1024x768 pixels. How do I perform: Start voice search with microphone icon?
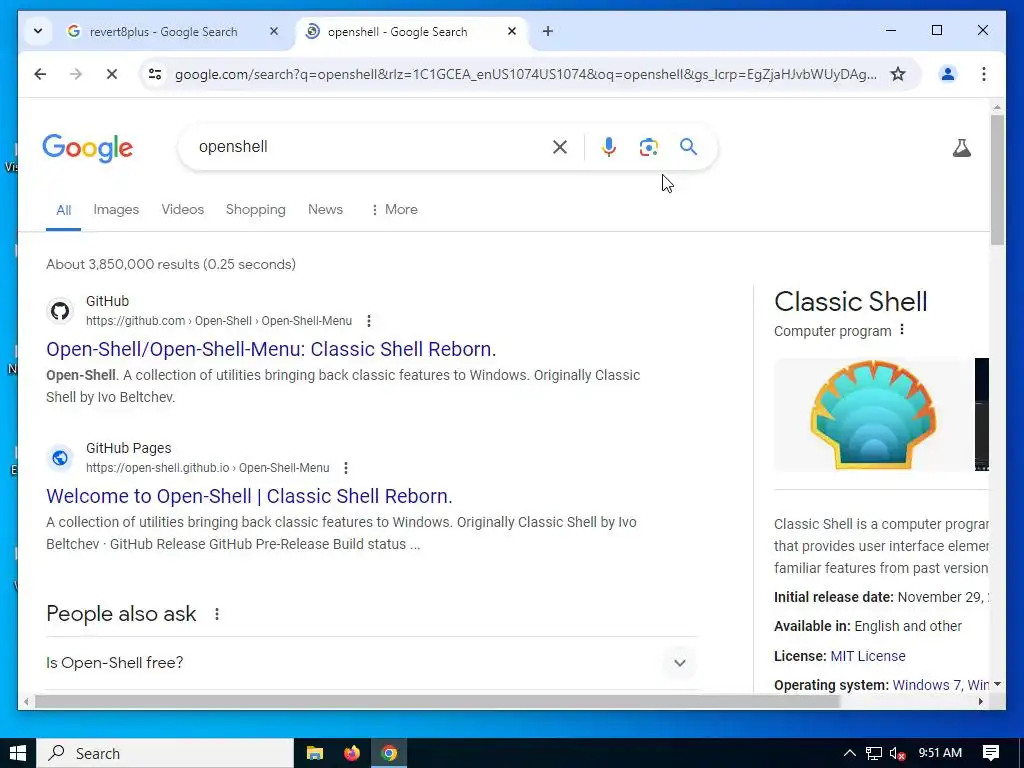coord(609,147)
